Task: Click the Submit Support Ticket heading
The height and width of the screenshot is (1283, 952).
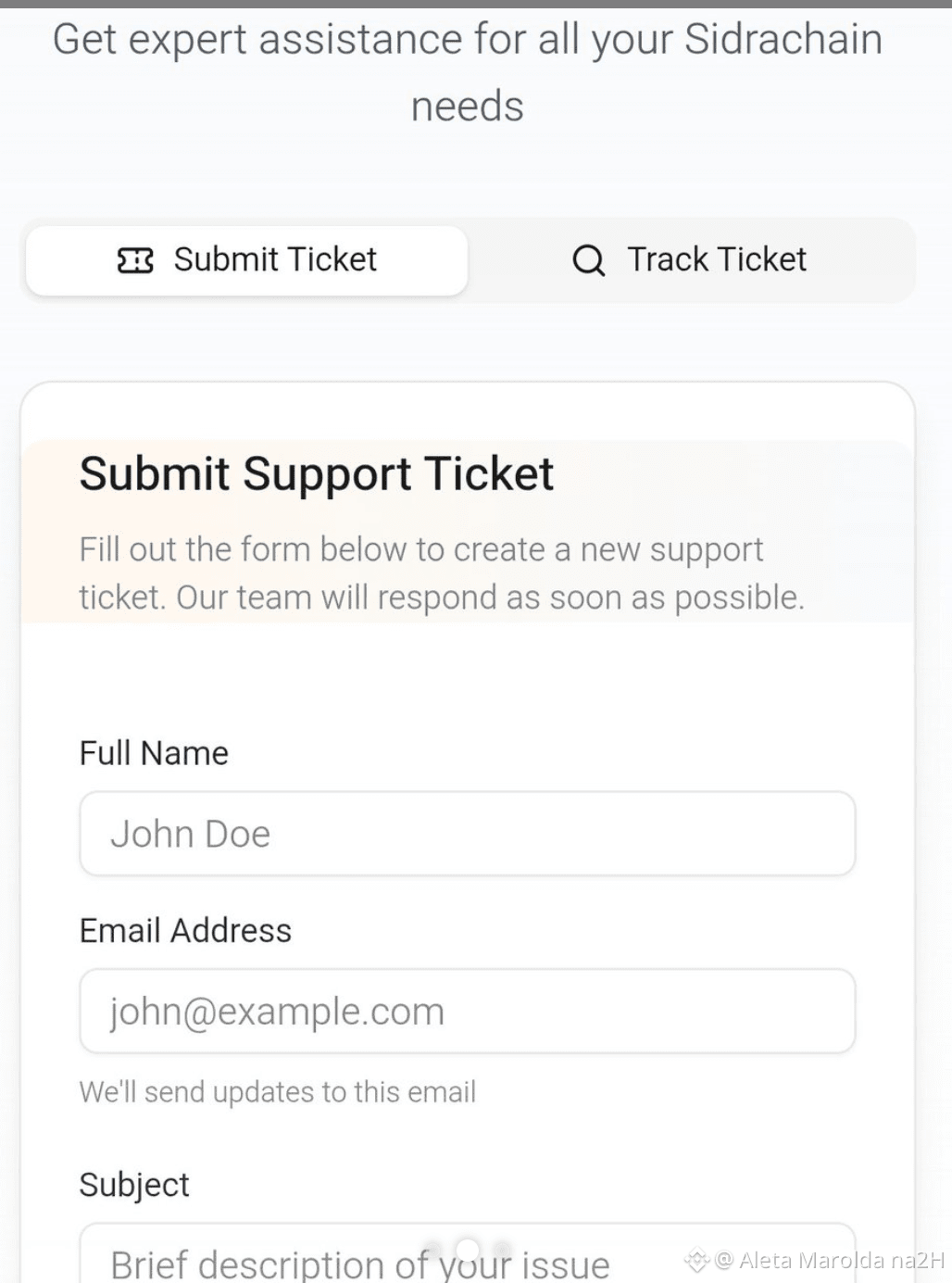Action: [x=317, y=473]
